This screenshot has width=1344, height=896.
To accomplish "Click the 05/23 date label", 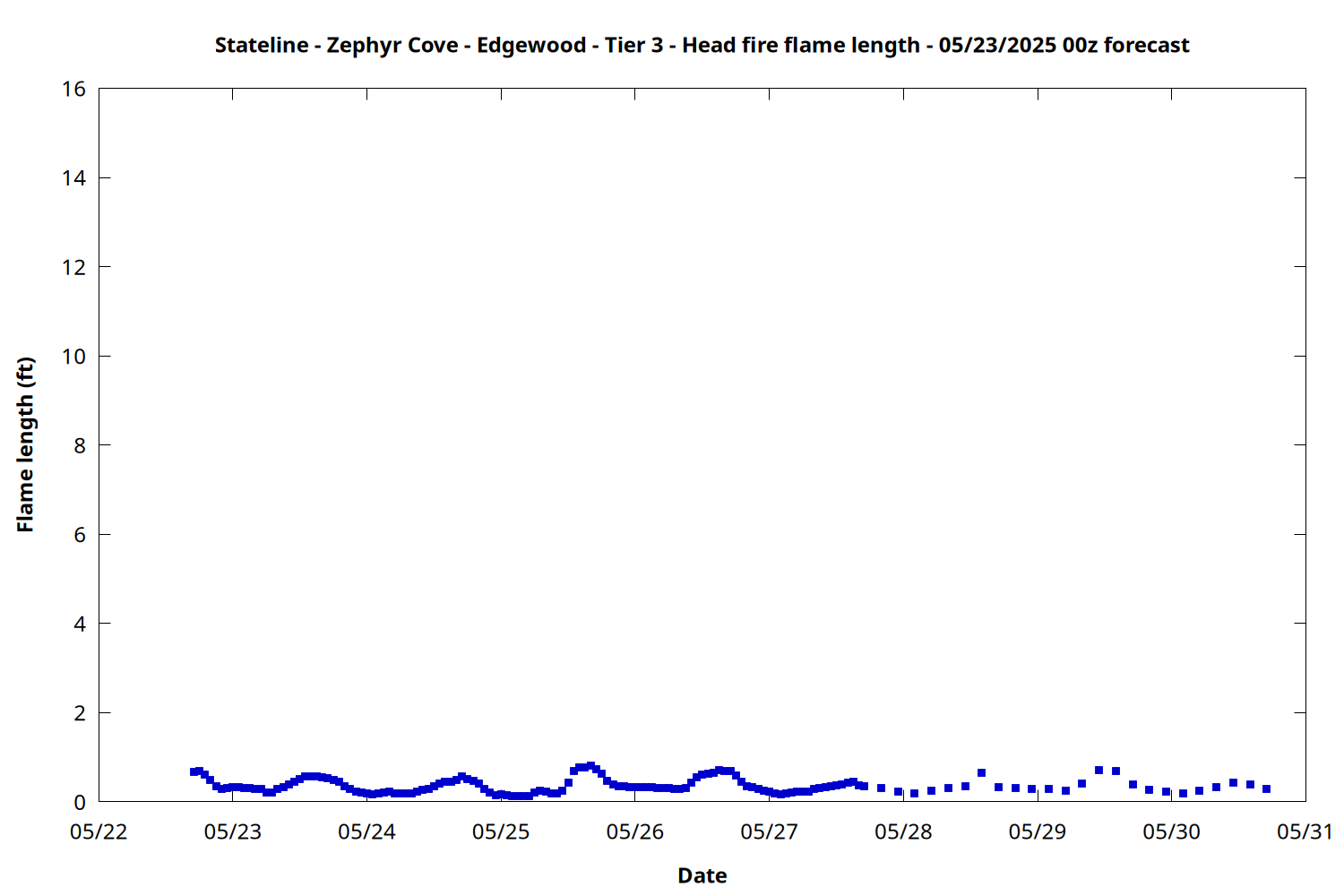I will tap(233, 831).
